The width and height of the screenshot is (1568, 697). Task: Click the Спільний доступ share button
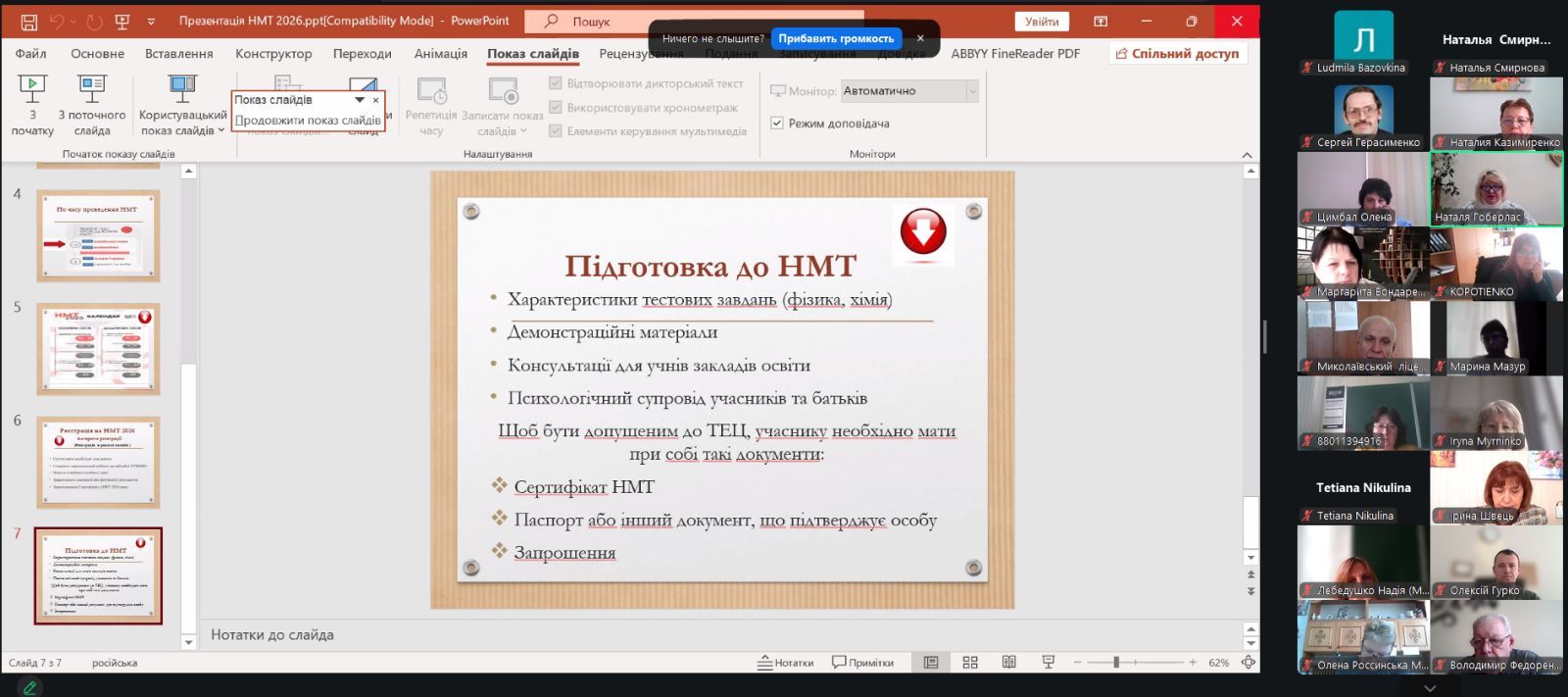[1177, 53]
